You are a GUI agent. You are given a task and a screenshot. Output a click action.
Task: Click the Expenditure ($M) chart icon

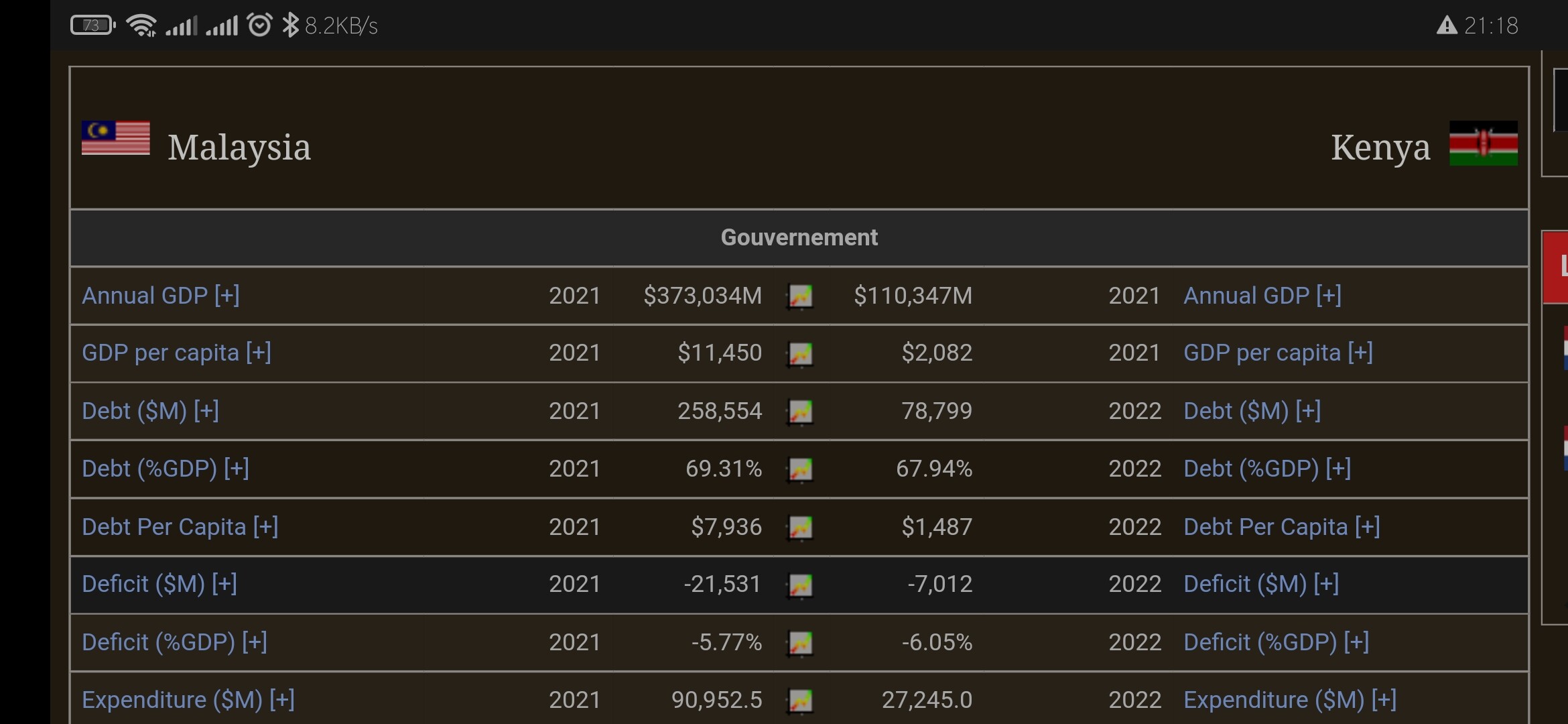pos(800,700)
